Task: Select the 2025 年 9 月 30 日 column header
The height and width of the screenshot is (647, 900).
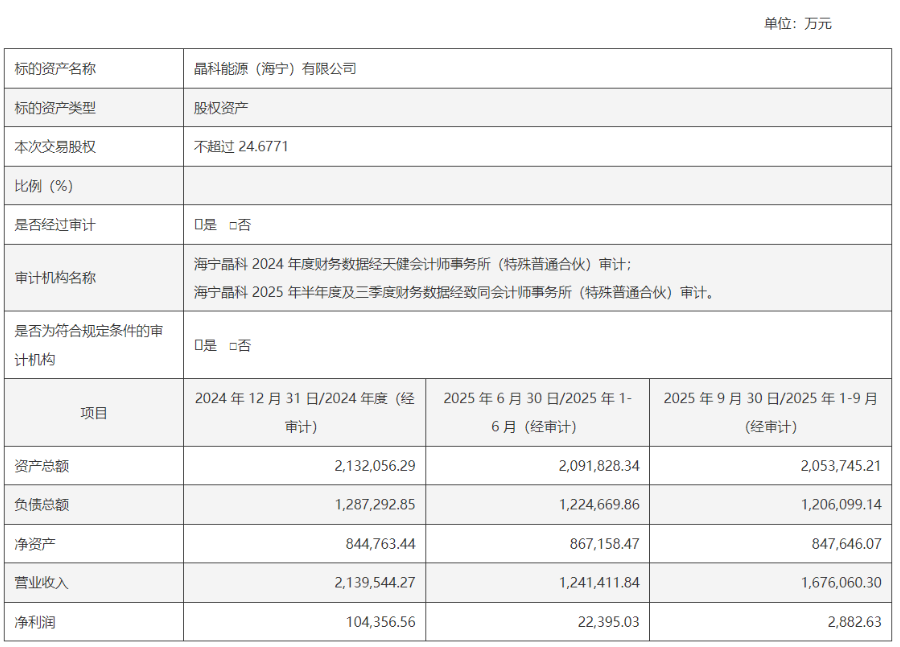Action: [x=770, y=413]
